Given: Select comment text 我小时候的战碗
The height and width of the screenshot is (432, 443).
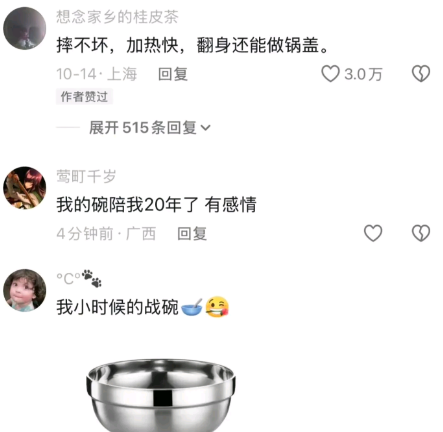Looking at the screenshot, I should click(117, 307).
